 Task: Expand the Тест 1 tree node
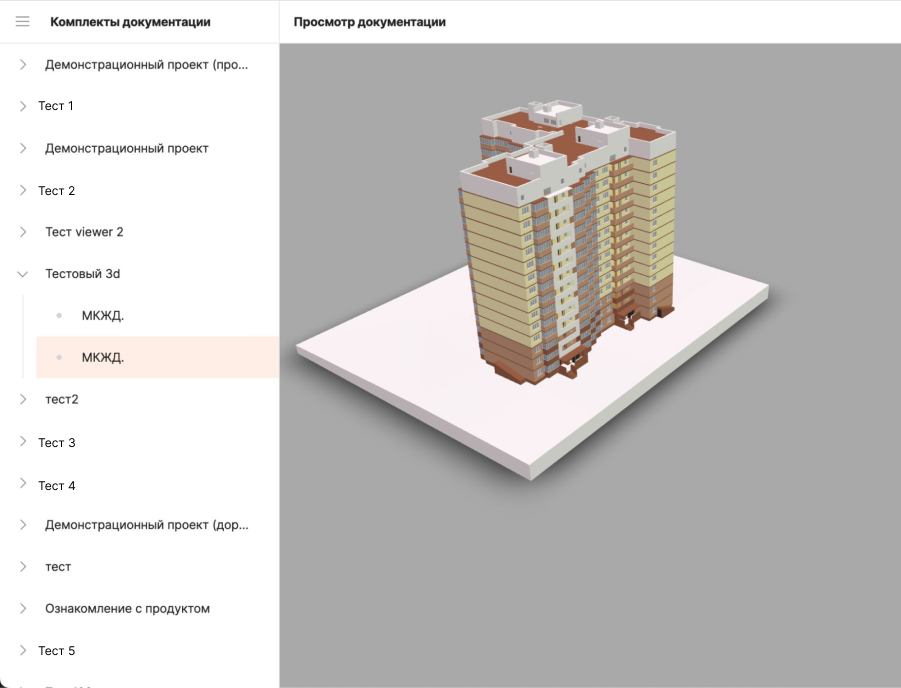(23, 106)
